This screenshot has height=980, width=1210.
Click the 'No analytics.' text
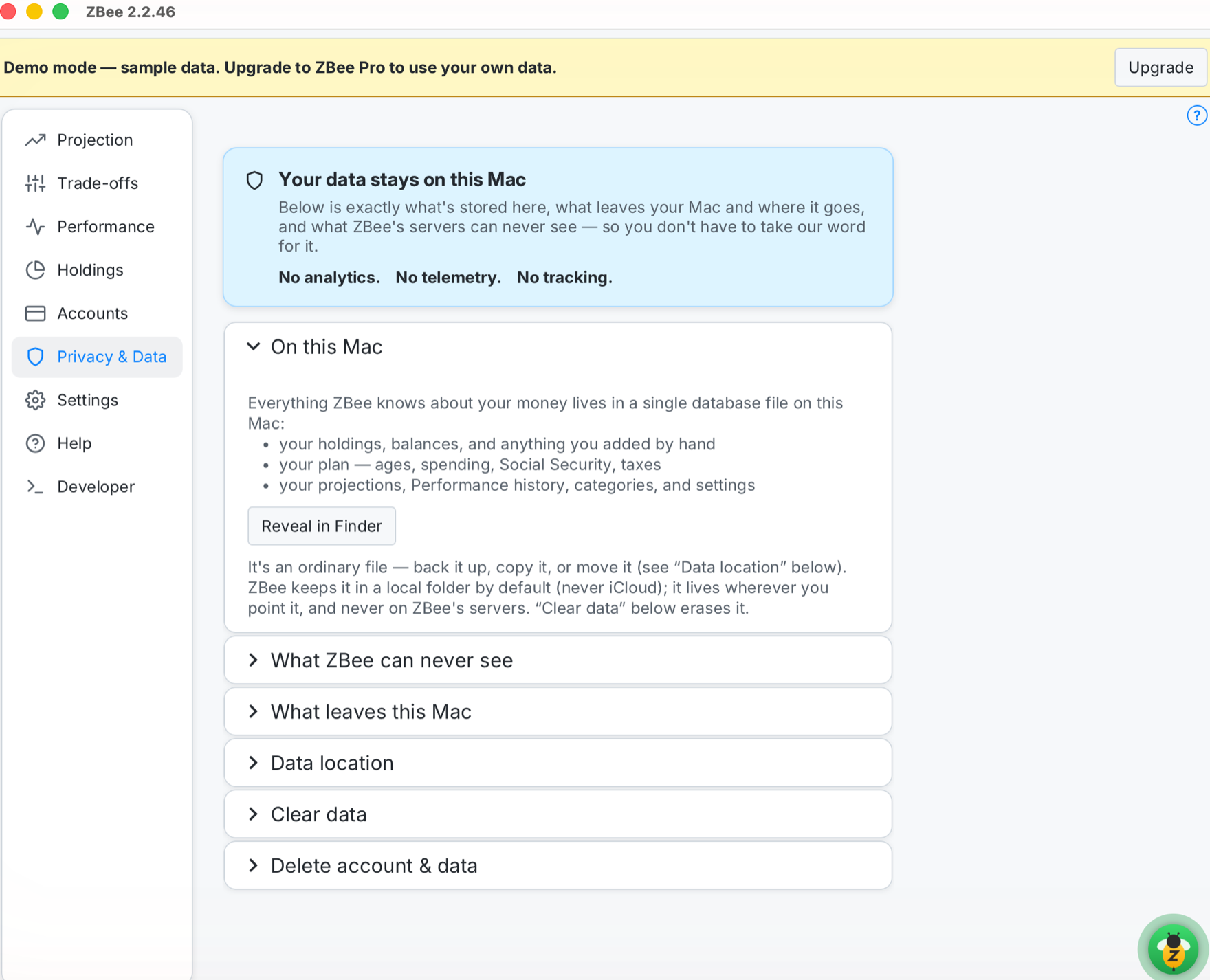click(329, 278)
